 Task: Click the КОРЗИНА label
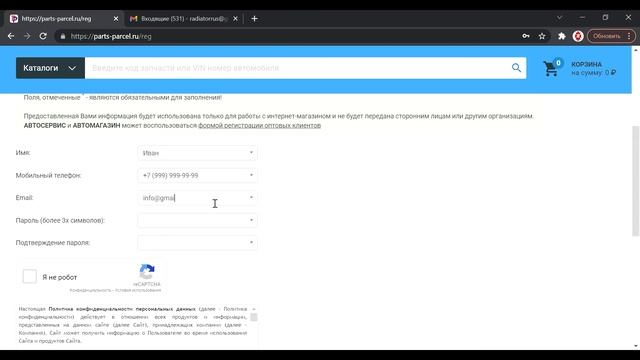tap(587, 64)
